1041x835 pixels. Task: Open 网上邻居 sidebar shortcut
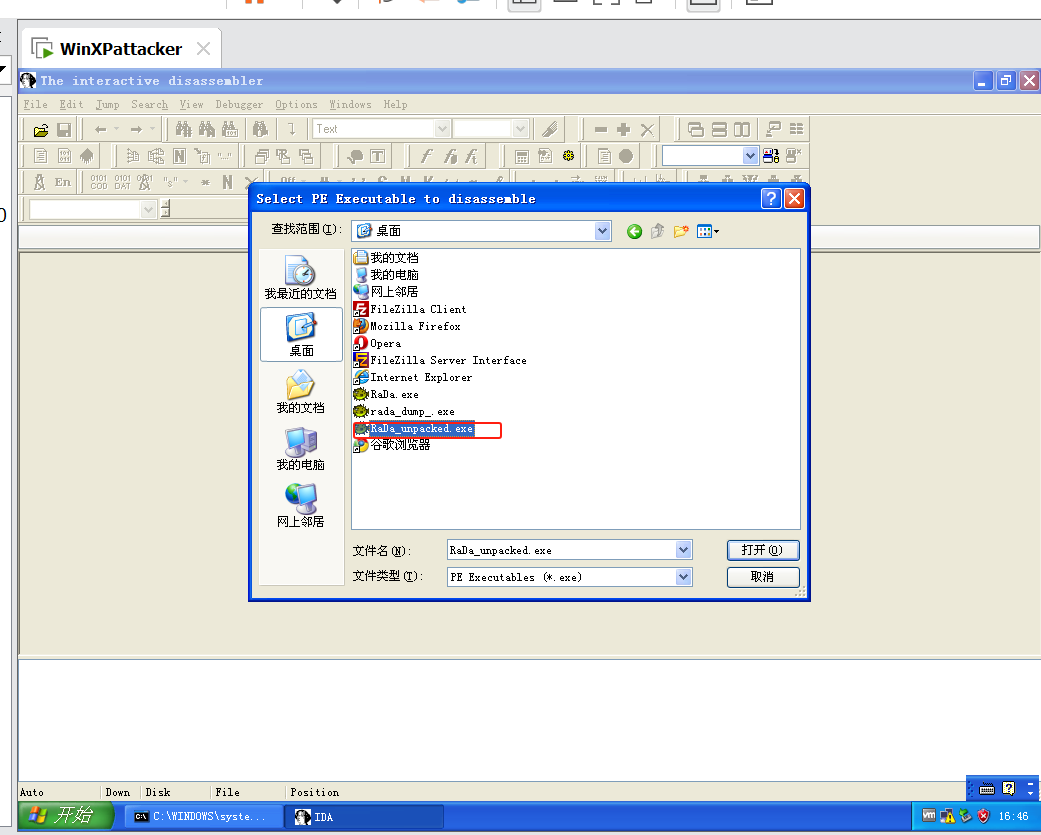point(301,505)
